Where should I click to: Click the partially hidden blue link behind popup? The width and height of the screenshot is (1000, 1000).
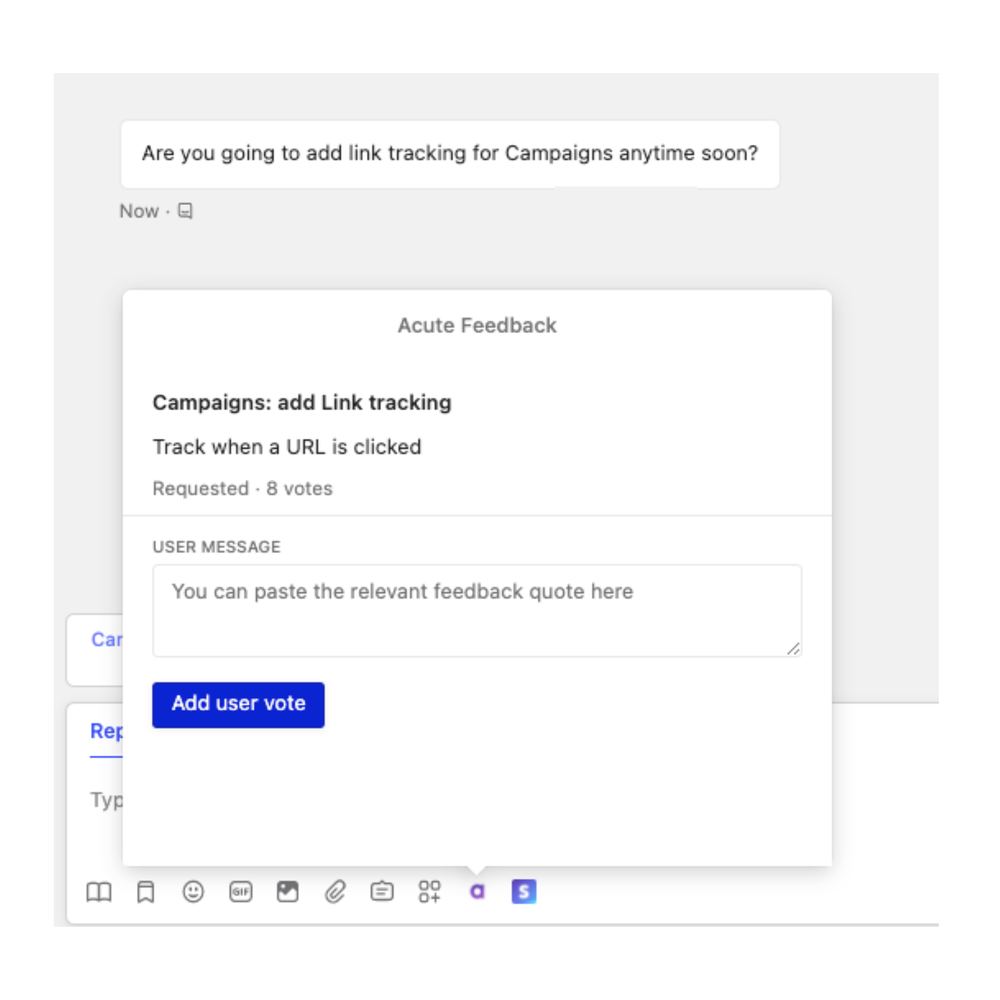(x=106, y=639)
